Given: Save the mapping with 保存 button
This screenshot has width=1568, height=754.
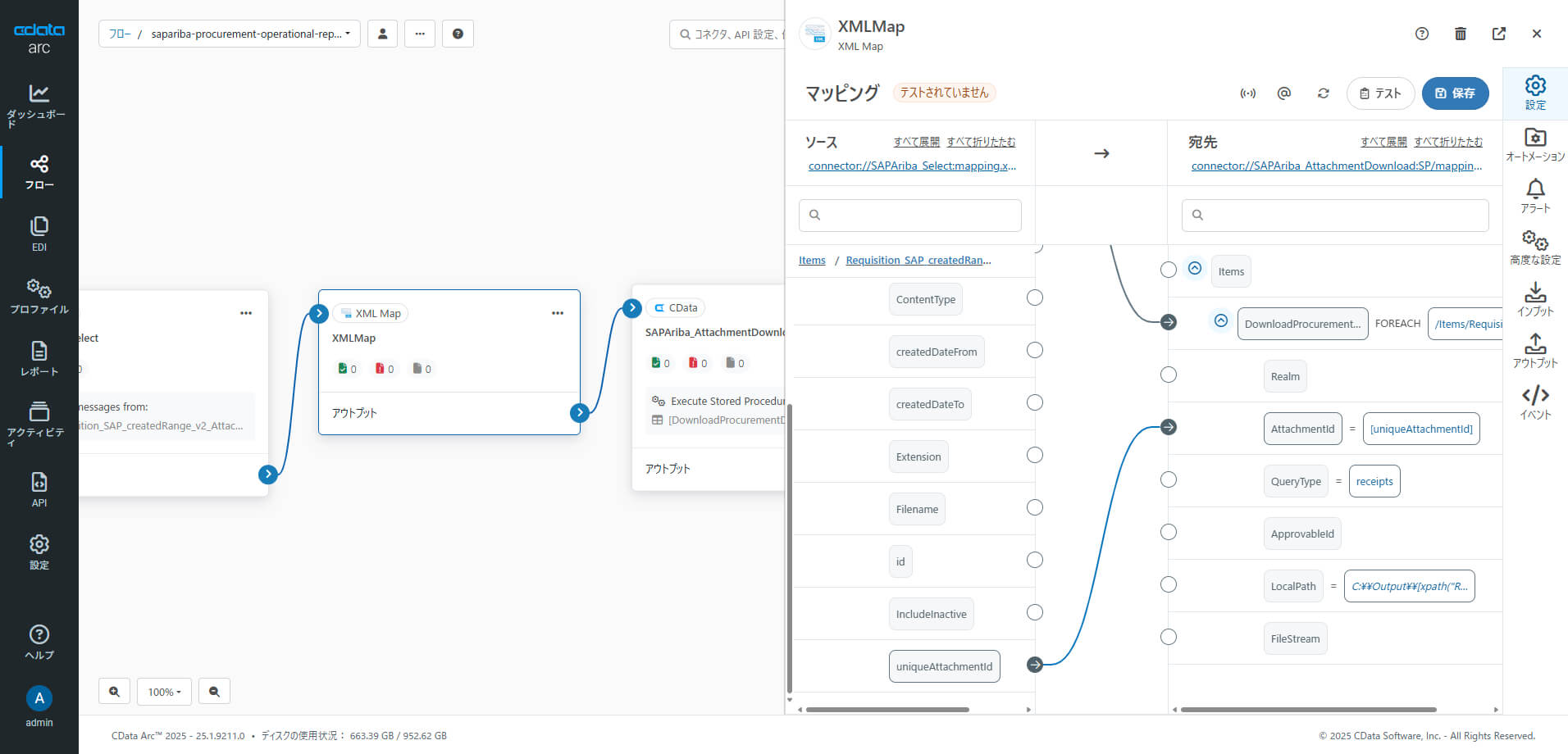Looking at the screenshot, I should (x=1455, y=93).
